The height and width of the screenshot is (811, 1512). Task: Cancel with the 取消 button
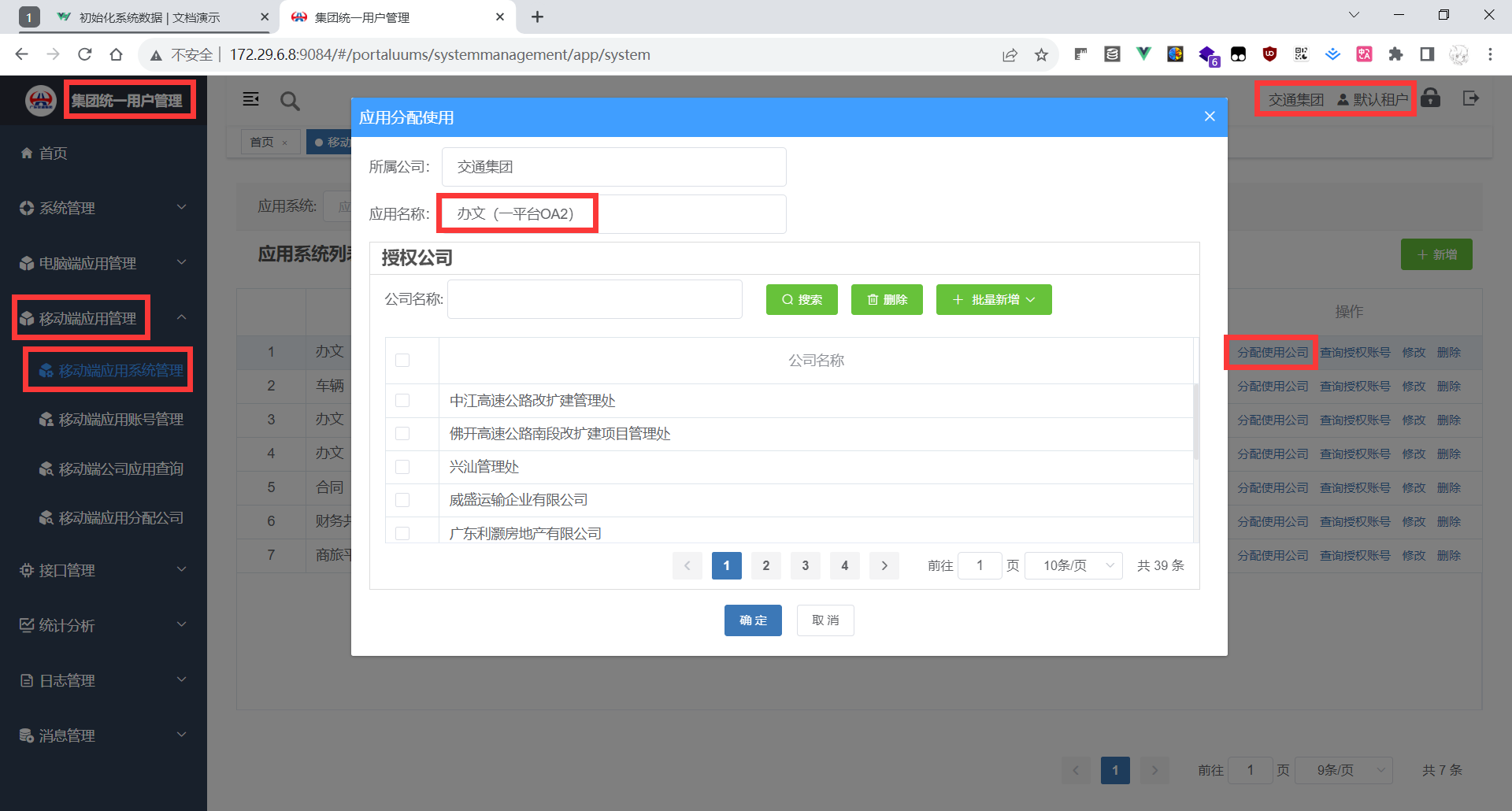point(825,620)
